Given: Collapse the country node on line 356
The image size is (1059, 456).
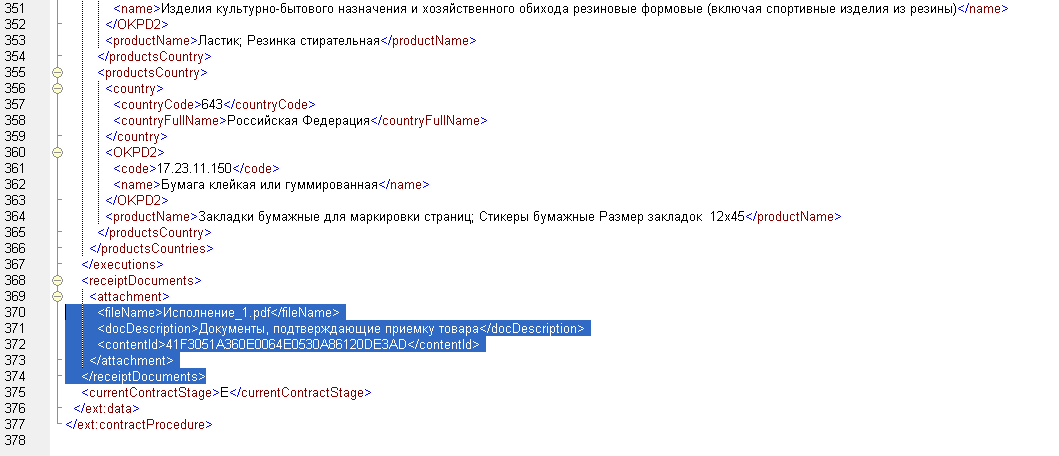Looking at the screenshot, I should (57, 88).
